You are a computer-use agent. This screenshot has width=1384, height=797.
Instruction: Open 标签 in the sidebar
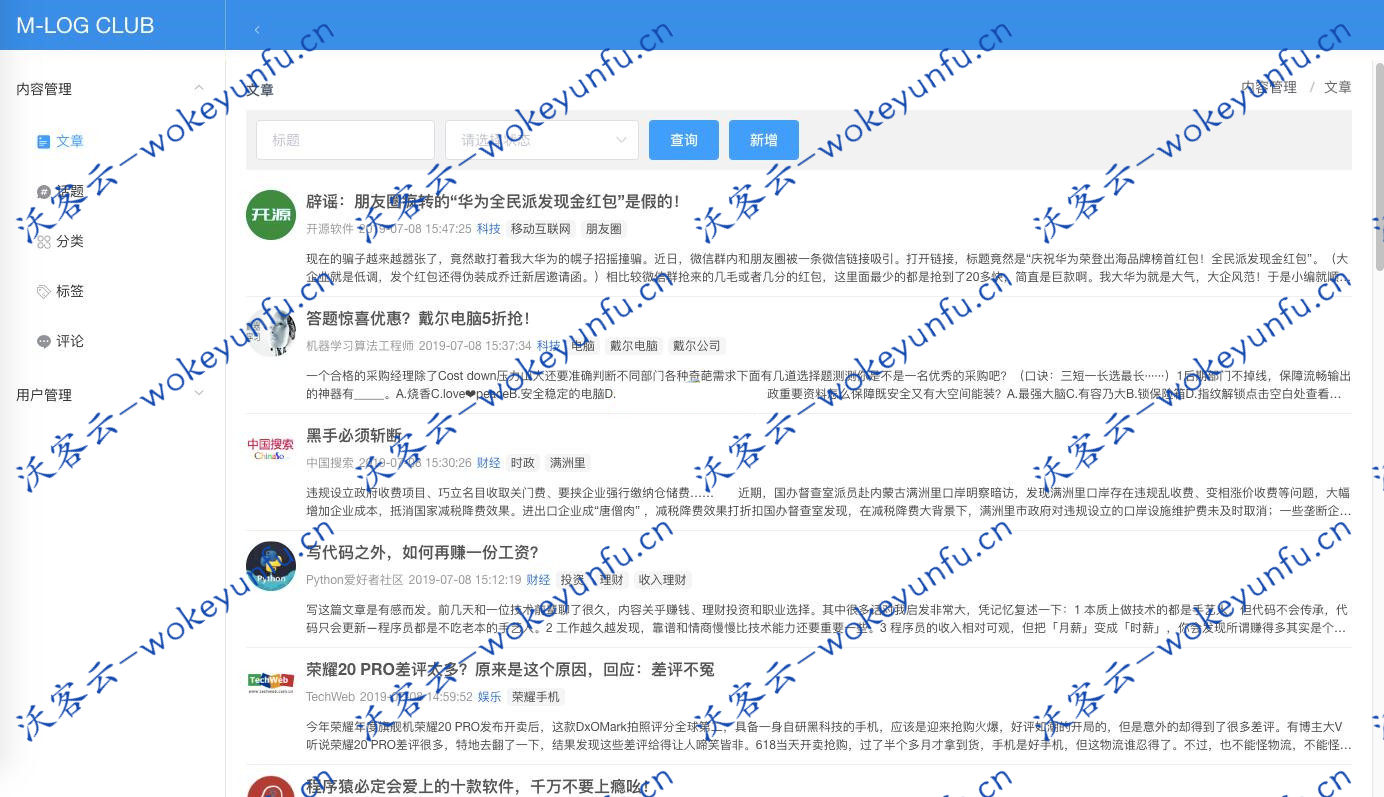[70, 292]
